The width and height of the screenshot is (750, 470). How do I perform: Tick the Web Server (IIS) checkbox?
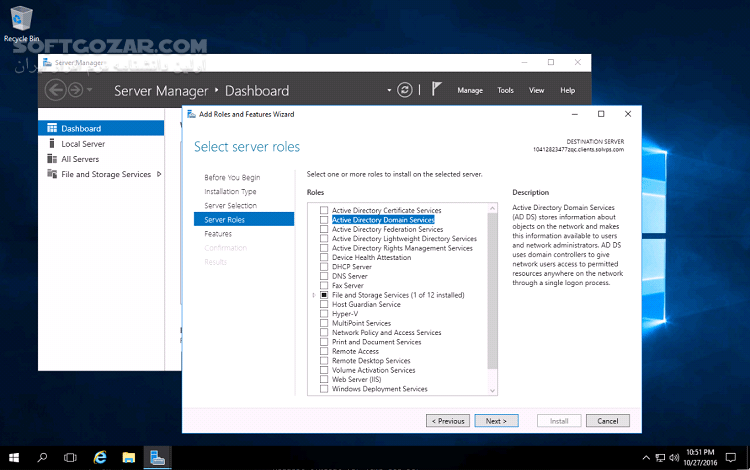(324, 379)
